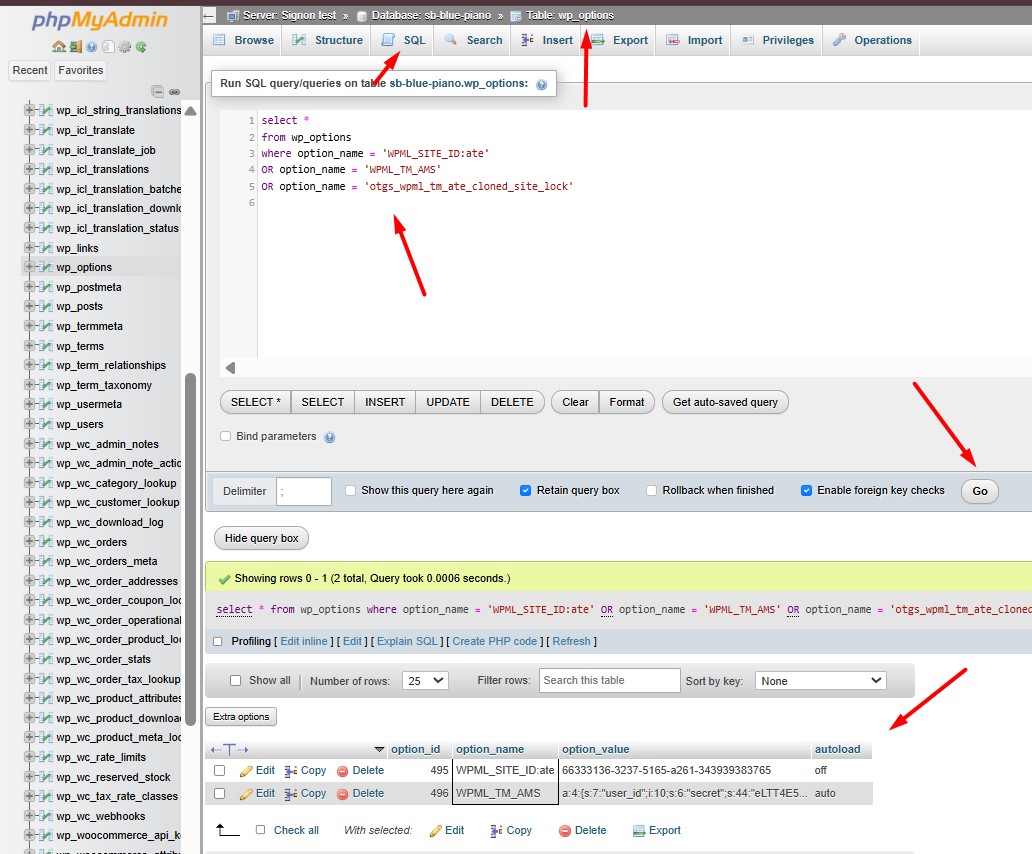Screen dimensions: 1032x854
Task: Collapse all navigation tree icon
Action: pos(157,91)
